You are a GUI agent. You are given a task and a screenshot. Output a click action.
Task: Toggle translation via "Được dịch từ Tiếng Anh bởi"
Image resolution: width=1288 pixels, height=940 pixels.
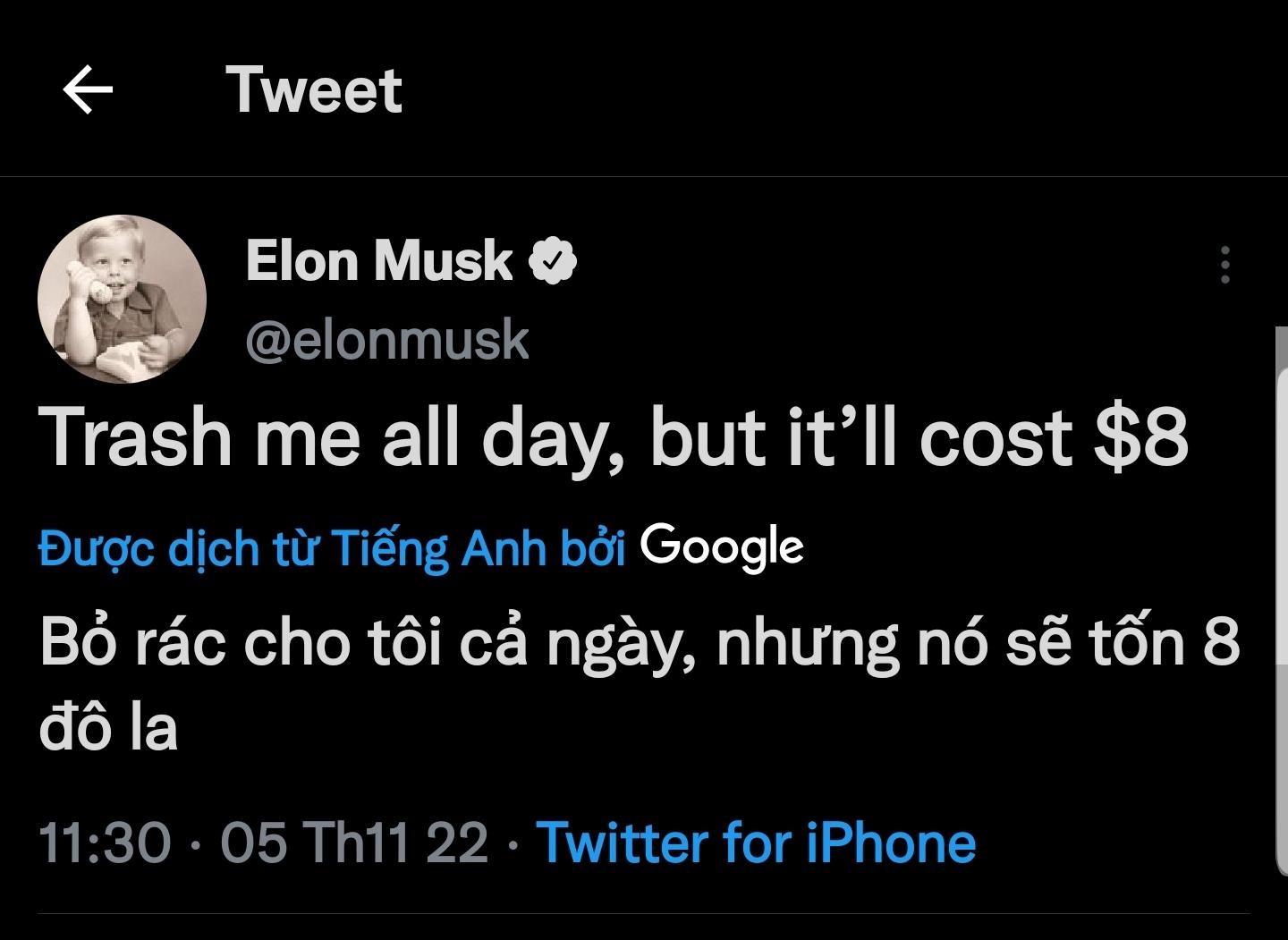tap(332, 547)
